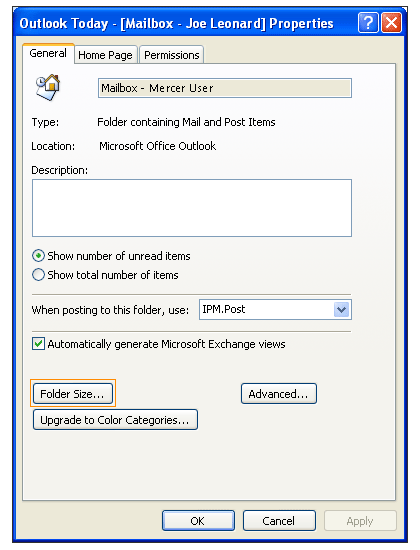Click 'Folder containing Mail and Post Items' text
Screen dimensions: 420x550
(x=186, y=122)
